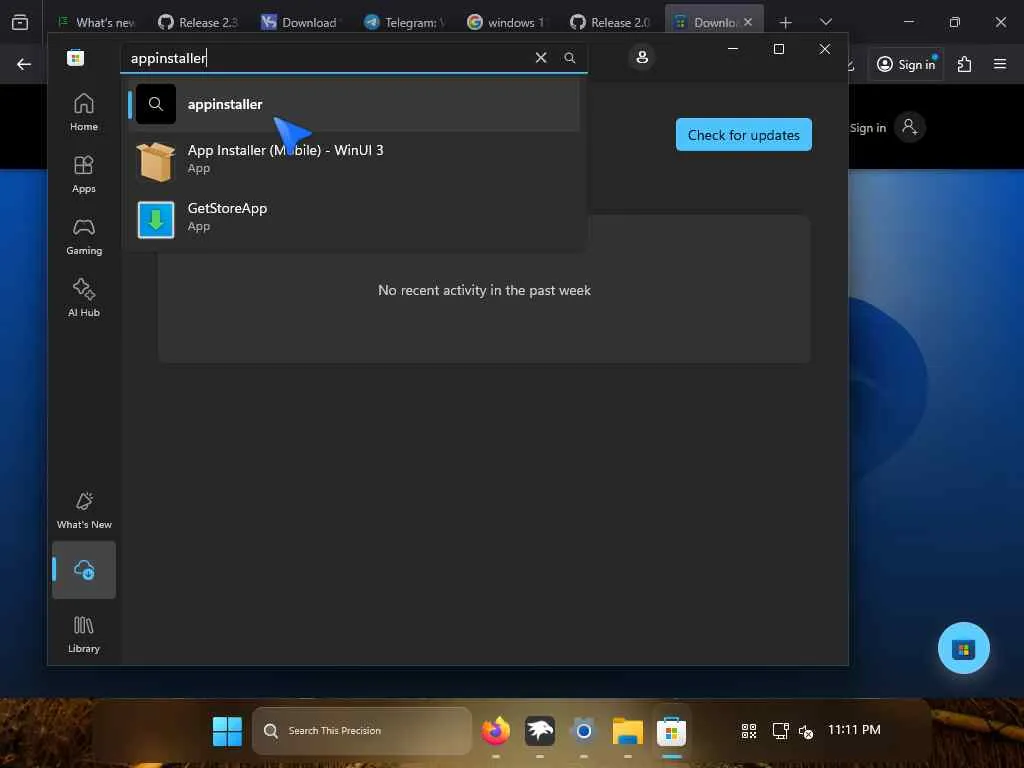This screenshot has width=1024, height=768.
Task: Open the Library section
Action: click(84, 634)
